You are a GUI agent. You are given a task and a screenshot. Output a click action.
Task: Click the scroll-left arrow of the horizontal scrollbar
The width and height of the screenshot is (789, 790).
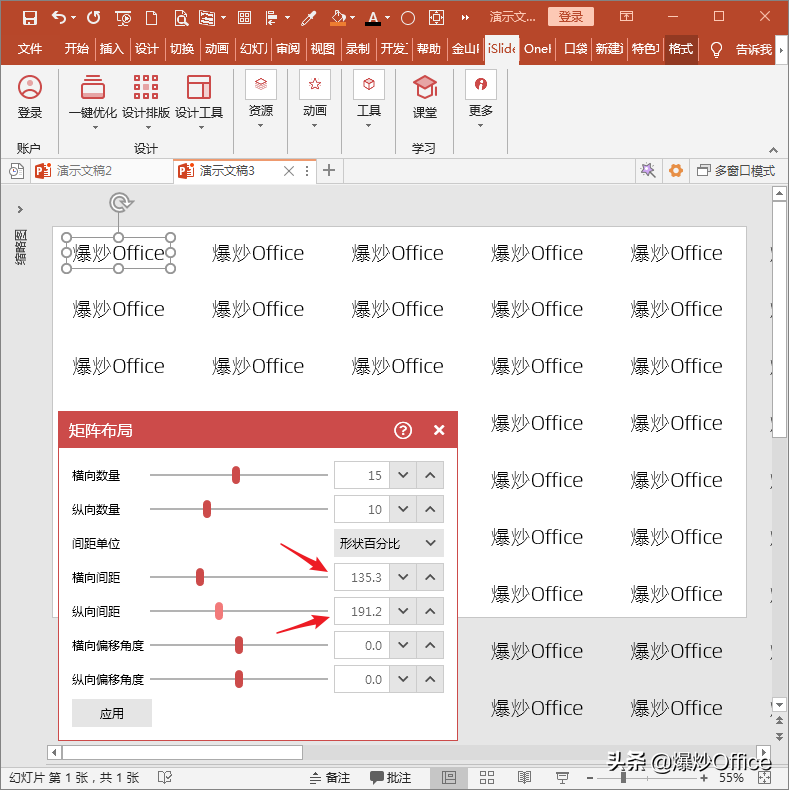tap(54, 752)
